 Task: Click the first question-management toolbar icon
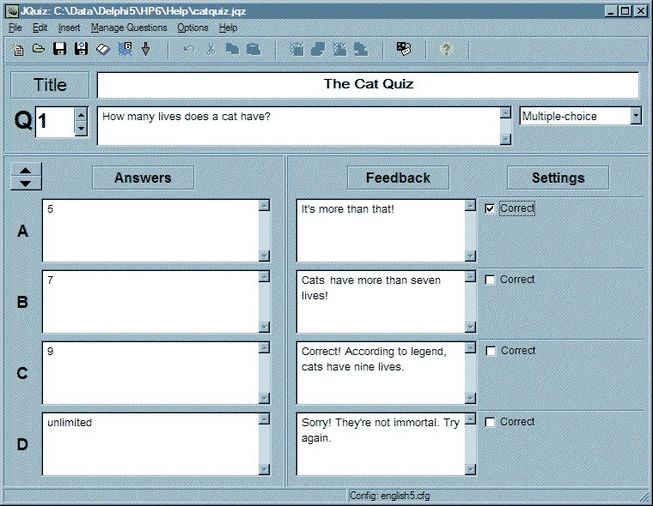pyautogui.click(x=297, y=49)
